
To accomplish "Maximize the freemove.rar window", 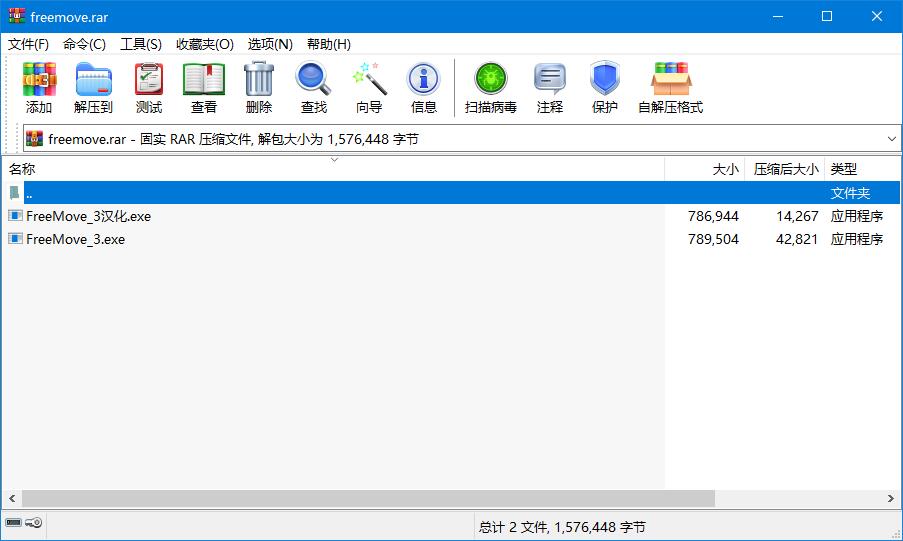I will [826, 16].
